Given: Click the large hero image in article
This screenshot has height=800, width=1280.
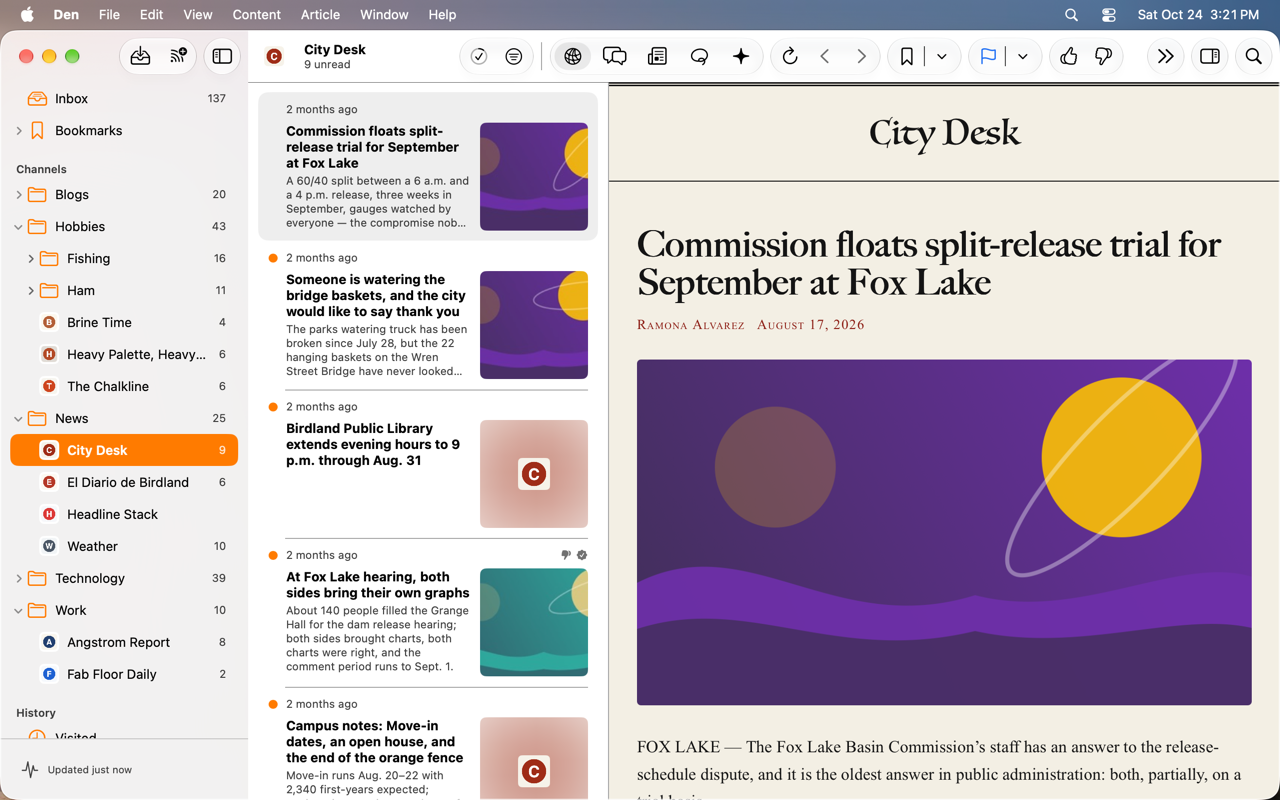Looking at the screenshot, I should coord(944,532).
